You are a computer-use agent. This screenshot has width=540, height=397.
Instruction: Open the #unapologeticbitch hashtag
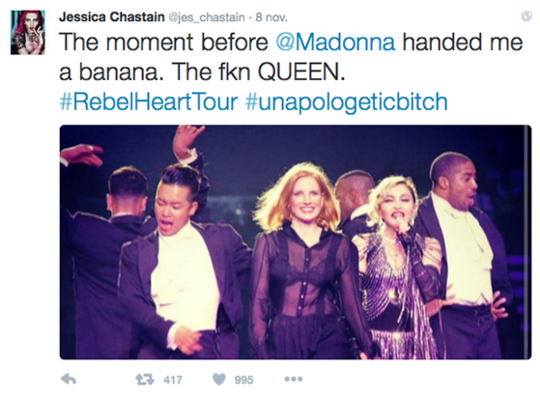pyautogui.click(x=346, y=102)
